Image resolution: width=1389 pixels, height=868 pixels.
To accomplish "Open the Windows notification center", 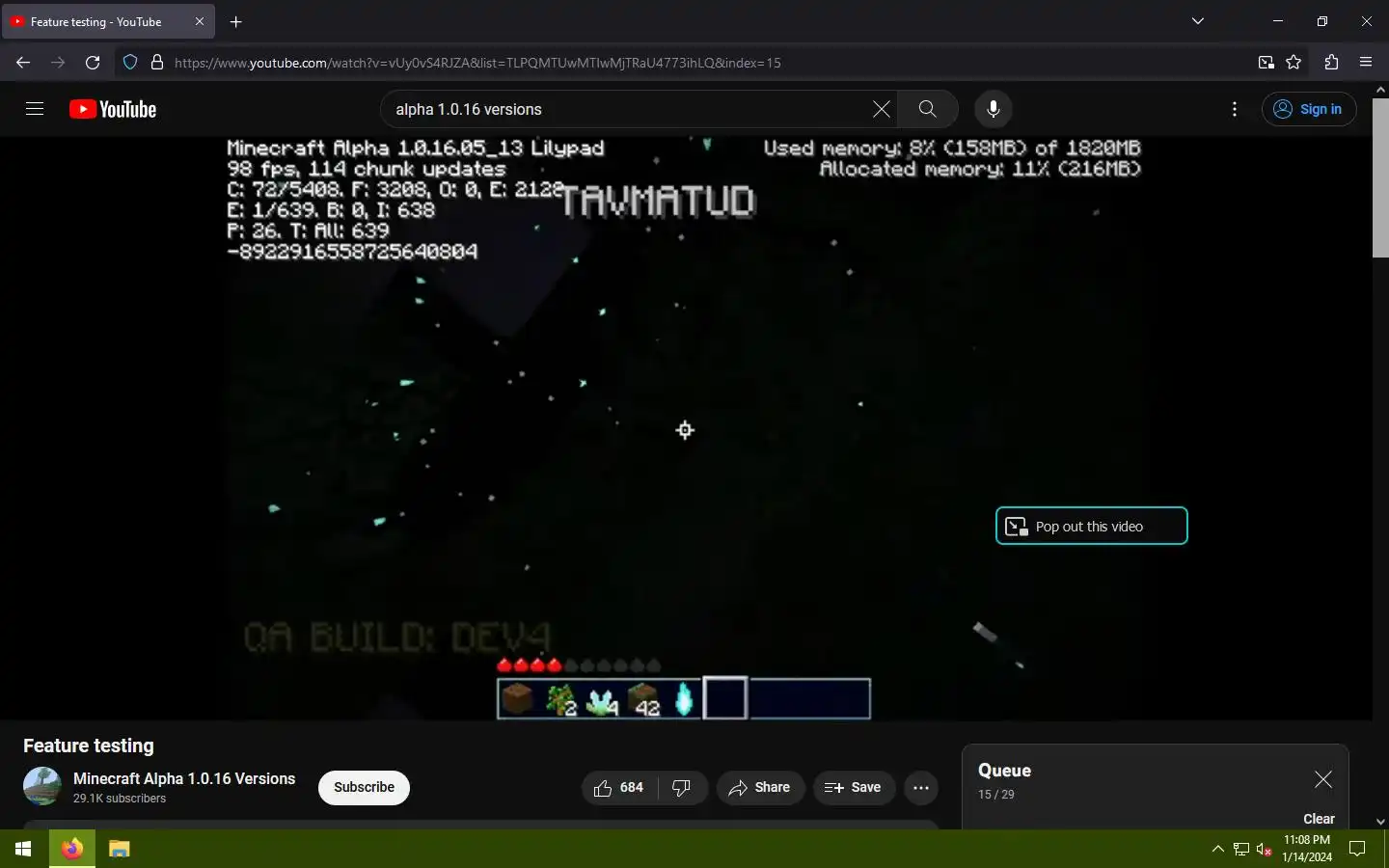I will [1357, 849].
